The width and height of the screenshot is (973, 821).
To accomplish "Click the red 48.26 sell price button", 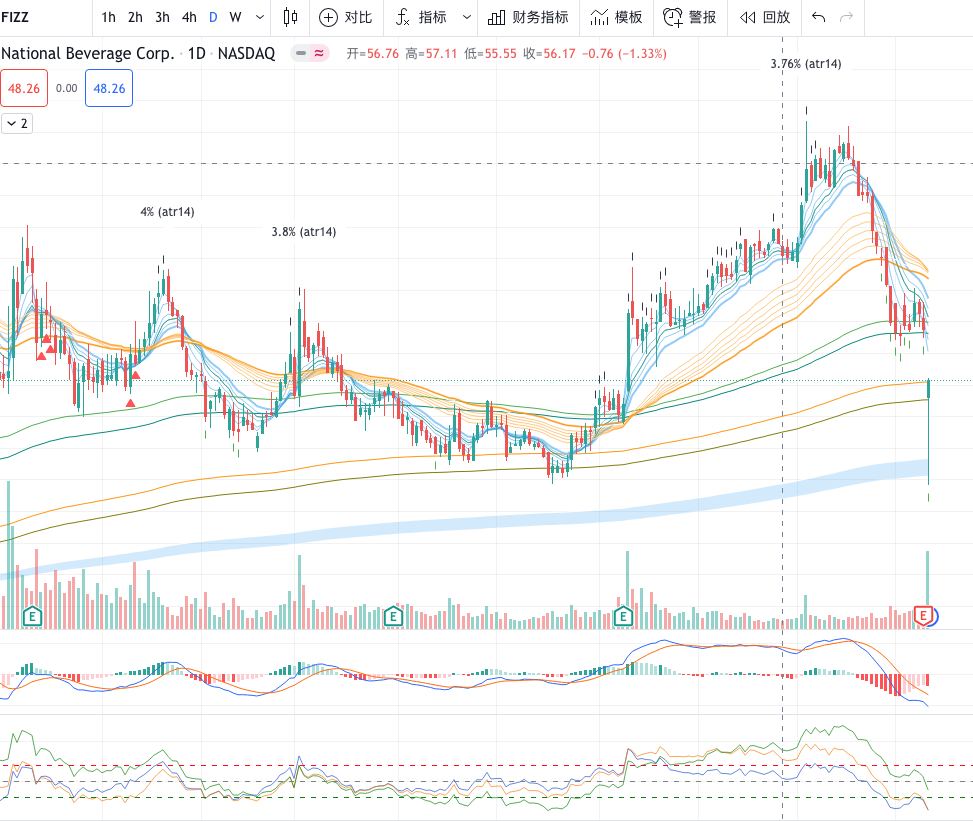I will coord(24,89).
